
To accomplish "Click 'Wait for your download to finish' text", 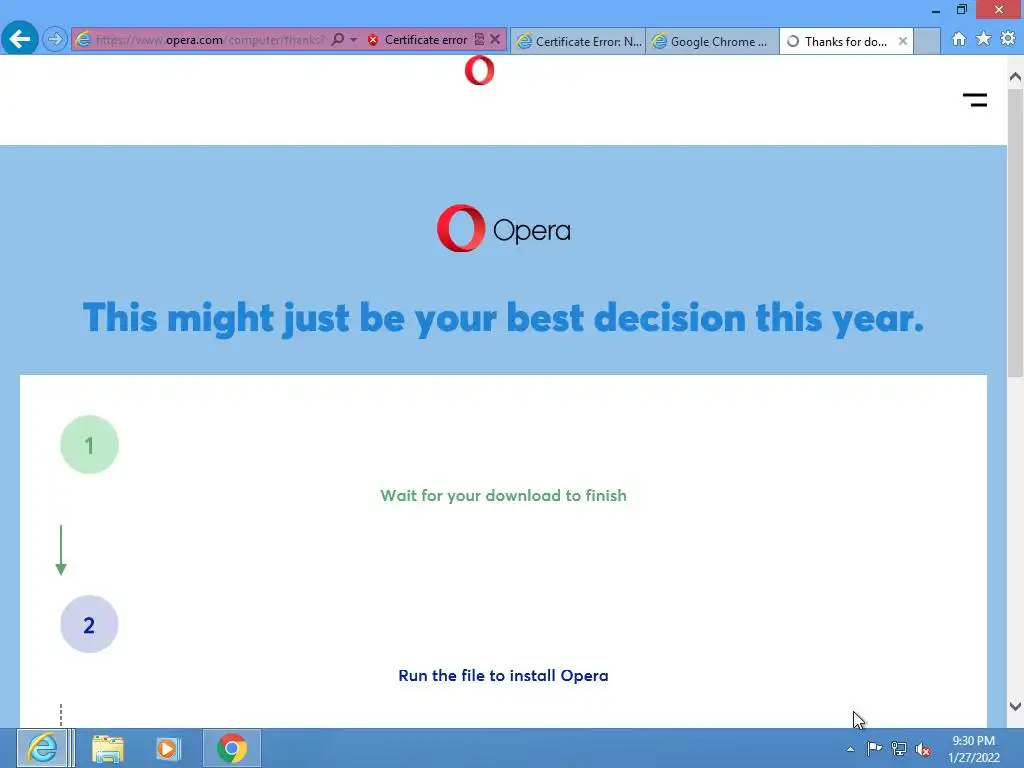I will [x=504, y=496].
